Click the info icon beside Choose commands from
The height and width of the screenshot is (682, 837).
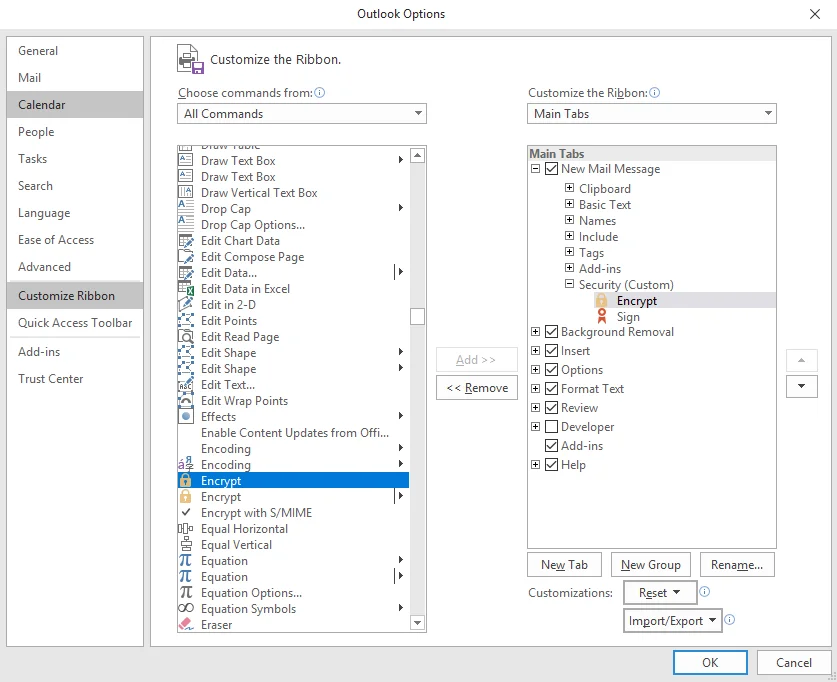[319, 92]
